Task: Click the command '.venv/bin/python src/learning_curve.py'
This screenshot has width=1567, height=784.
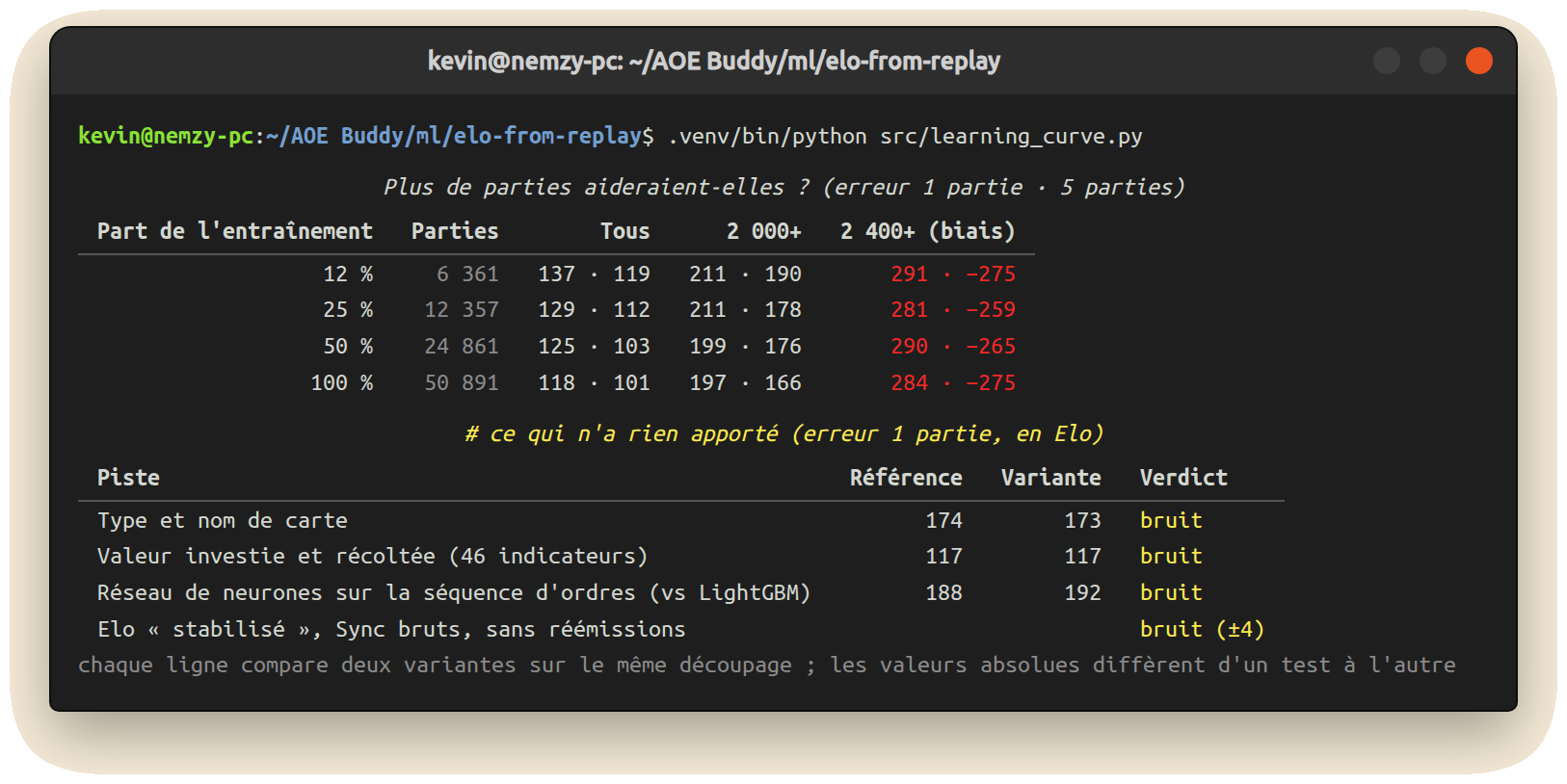Action: click(x=906, y=136)
